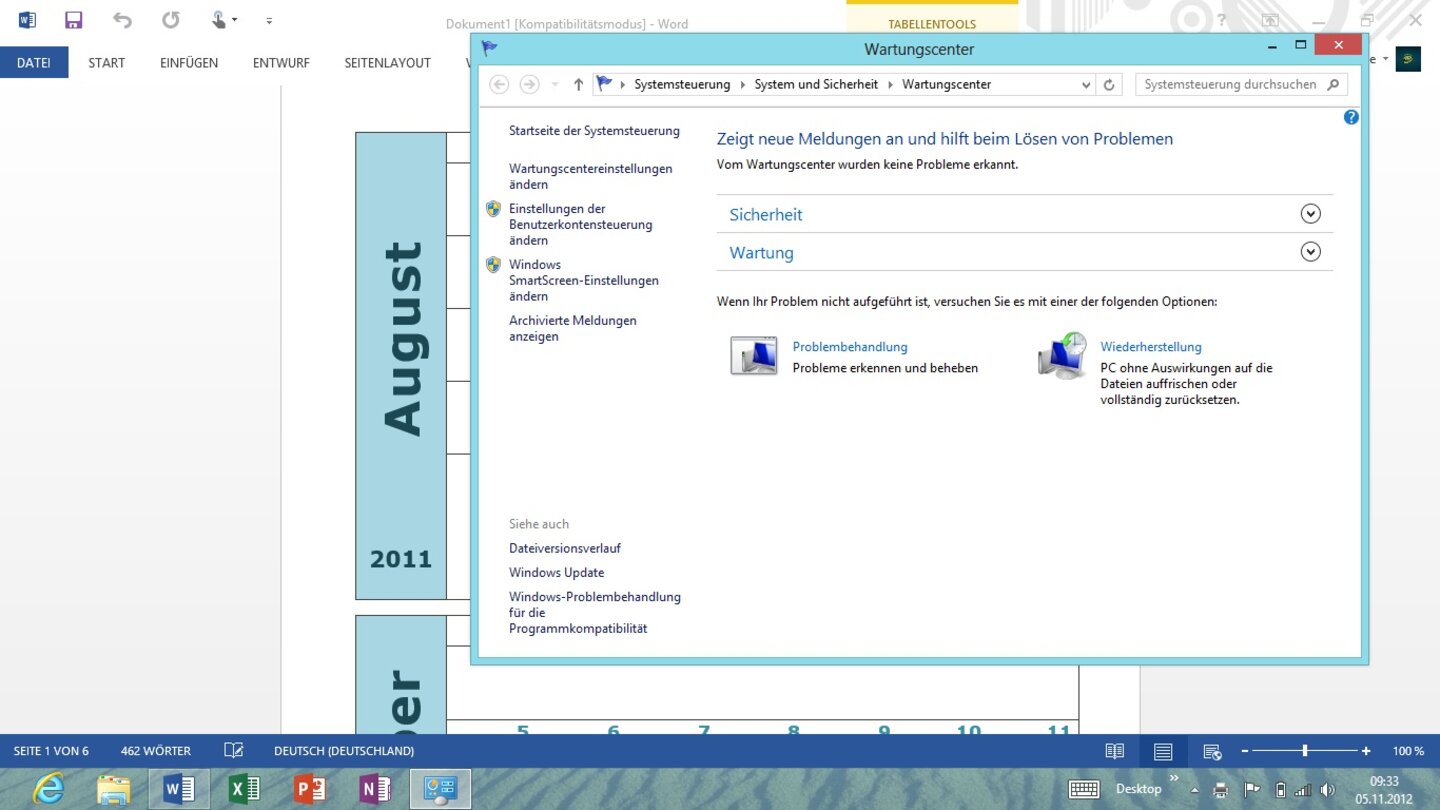Expand the Sicherheit section chevron

click(1311, 214)
